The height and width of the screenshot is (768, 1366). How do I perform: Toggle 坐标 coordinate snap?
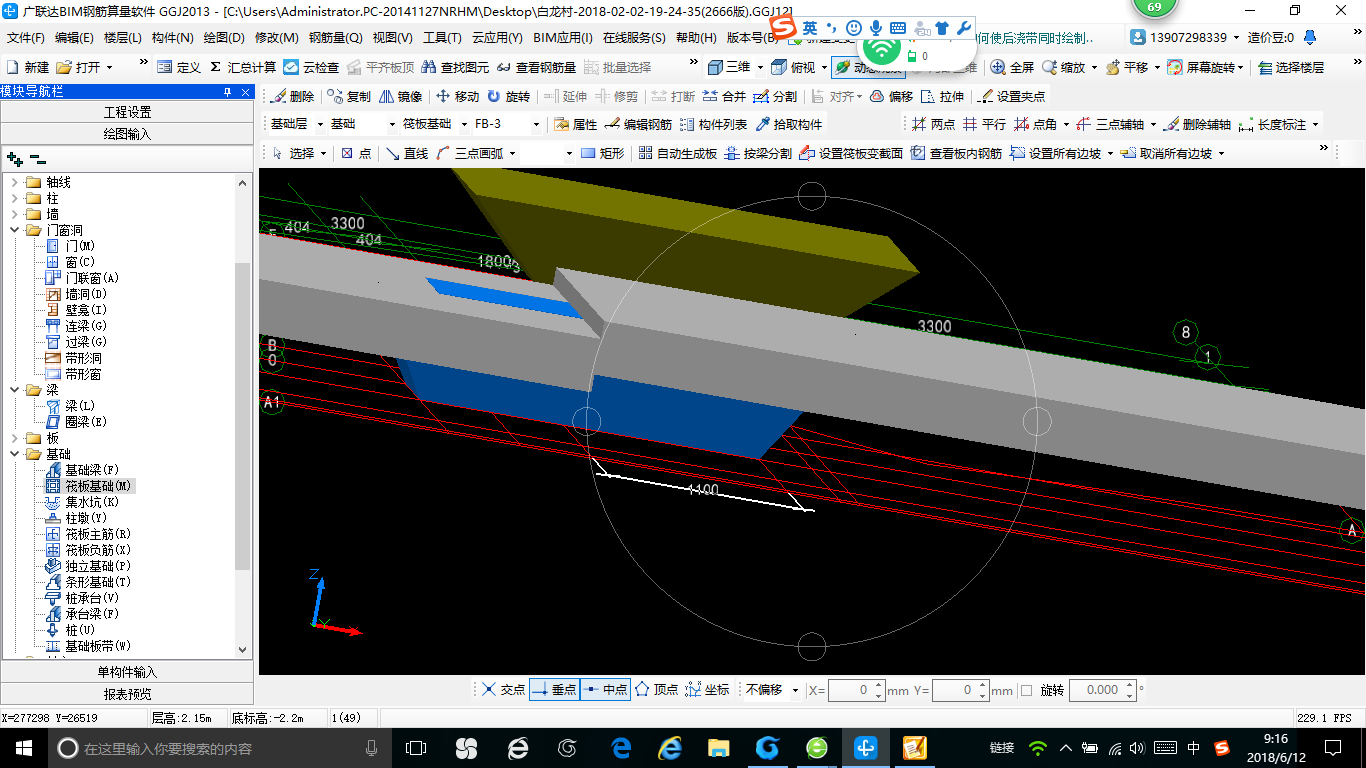(x=707, y=690)
